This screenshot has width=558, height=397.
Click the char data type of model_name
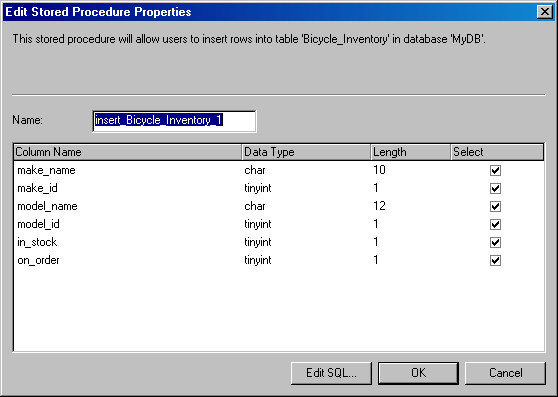tap(255, 206)
